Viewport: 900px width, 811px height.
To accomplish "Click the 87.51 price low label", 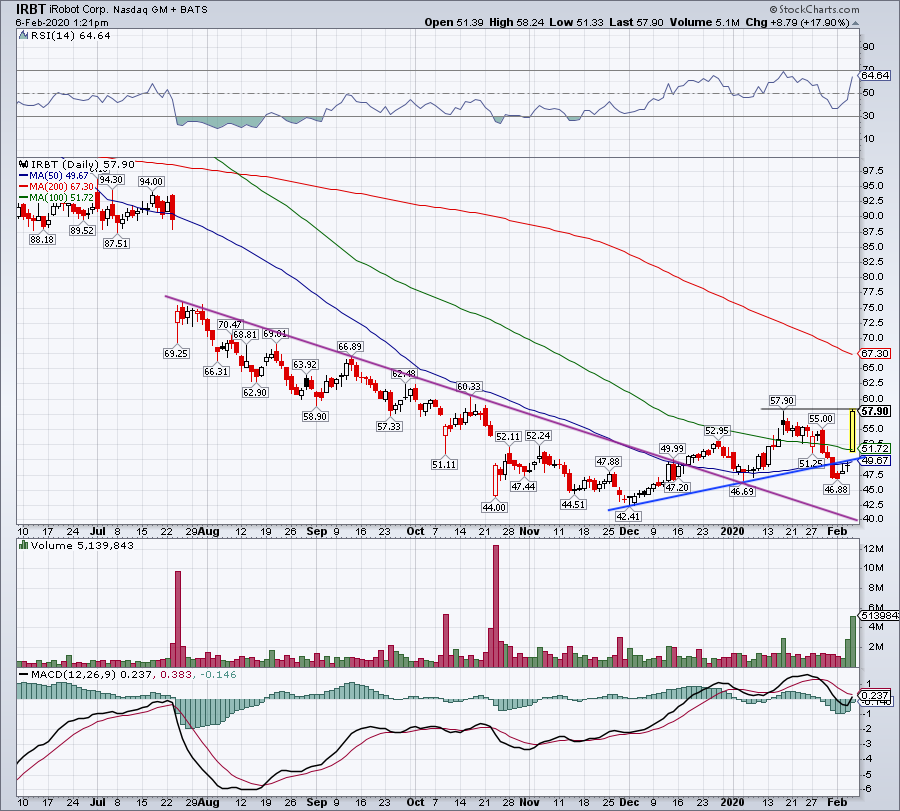I will pos(116,243).
